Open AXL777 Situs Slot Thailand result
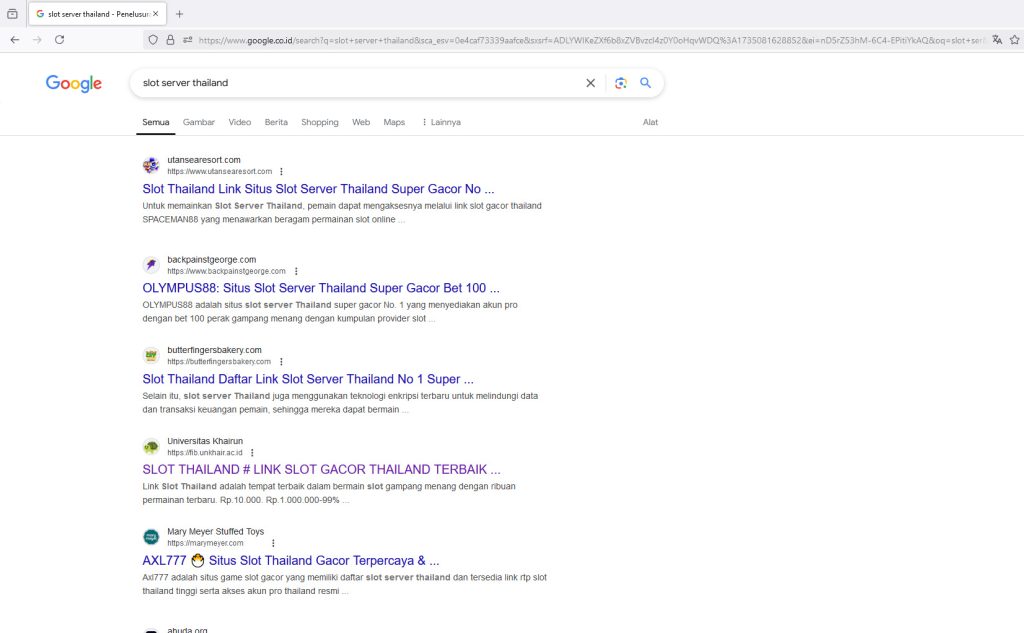 tap(291, 560)
